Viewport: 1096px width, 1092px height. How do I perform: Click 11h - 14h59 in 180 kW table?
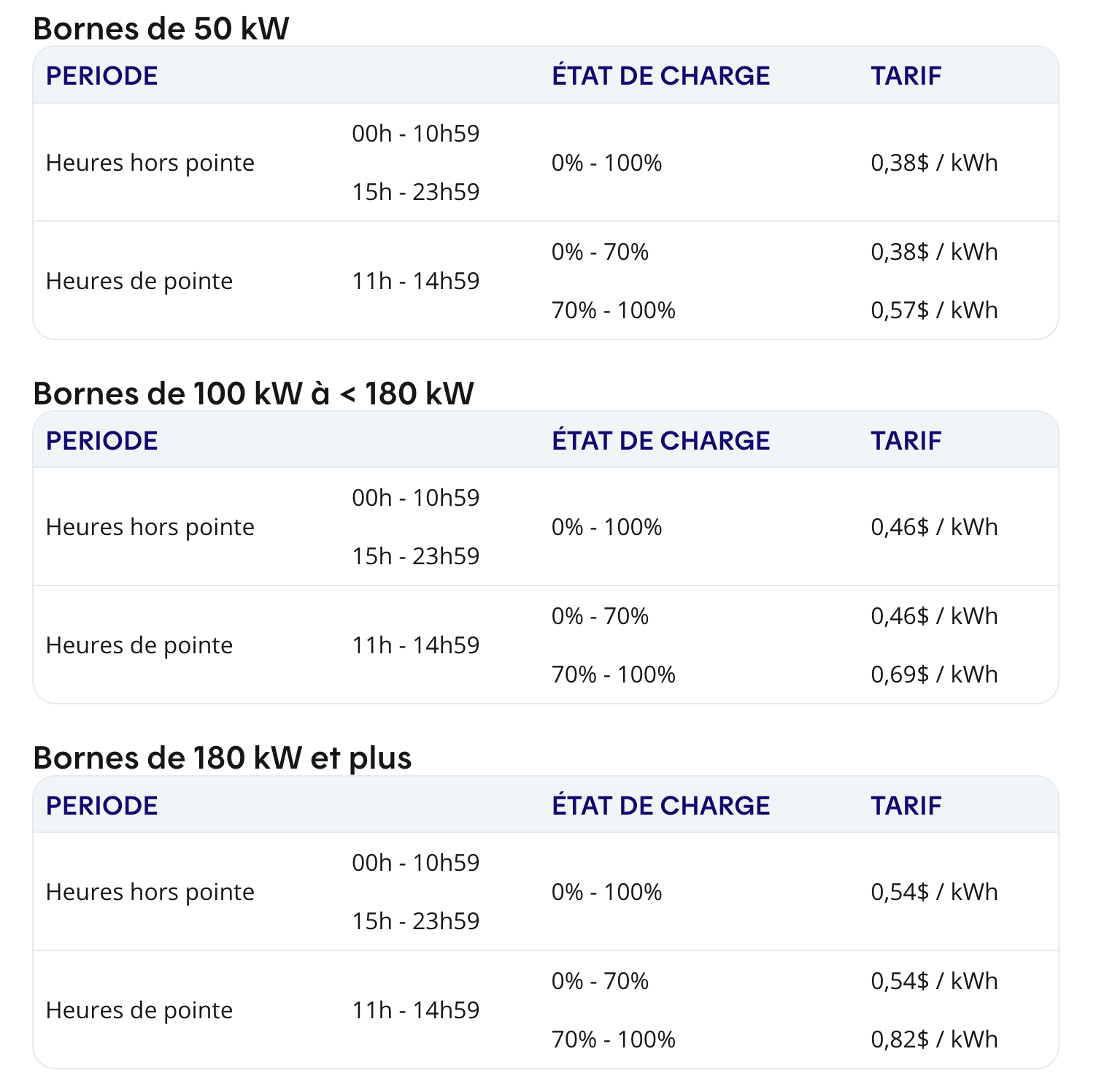click(416, 1010)
